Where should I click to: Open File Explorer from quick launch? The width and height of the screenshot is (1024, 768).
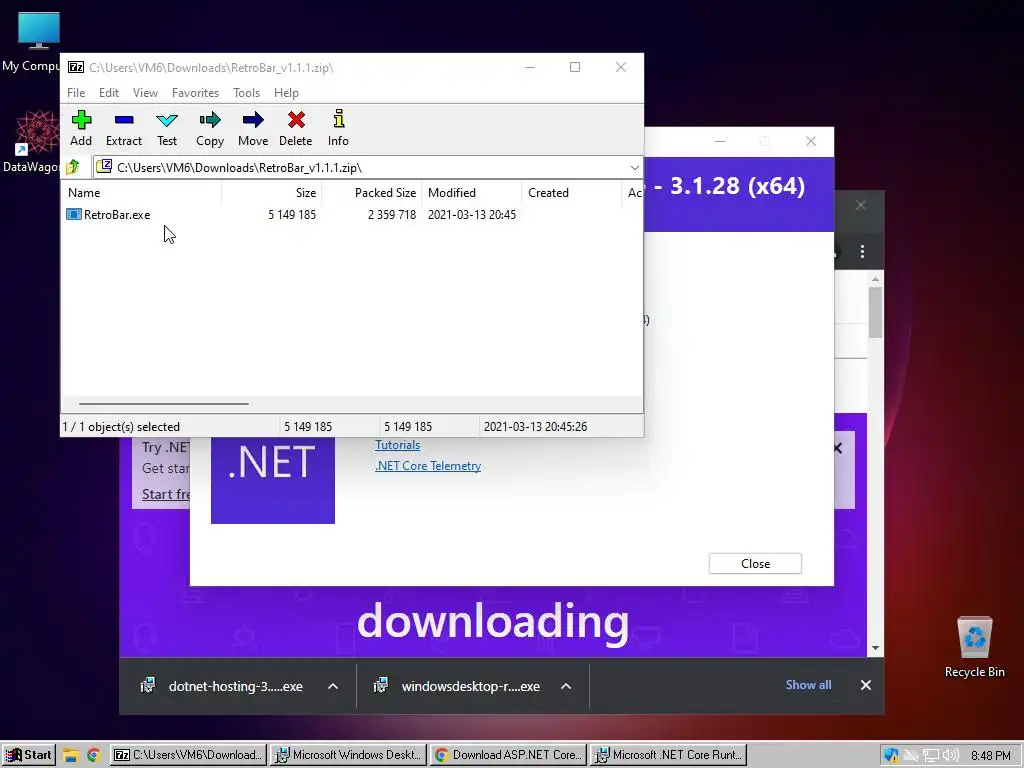point(71,756)
